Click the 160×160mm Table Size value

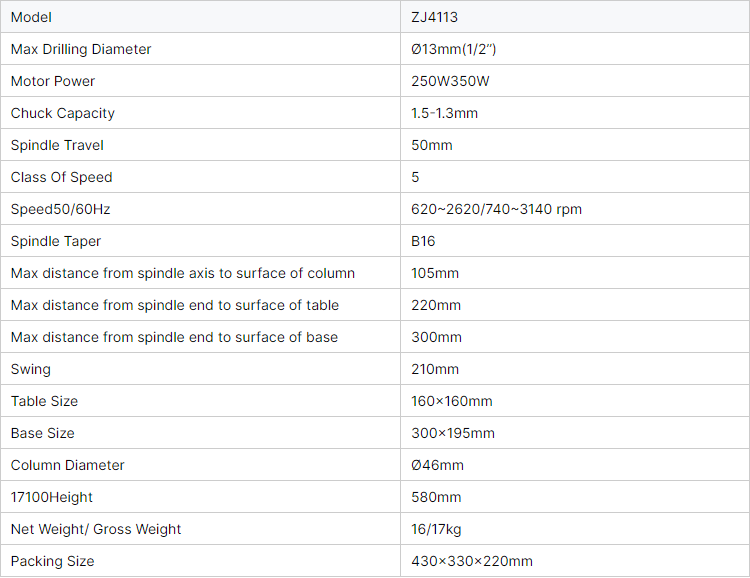click(452, 401)
